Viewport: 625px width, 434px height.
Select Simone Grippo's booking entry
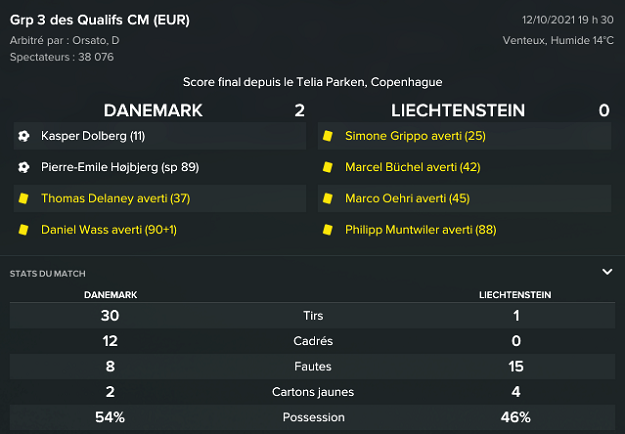[415, 135]
